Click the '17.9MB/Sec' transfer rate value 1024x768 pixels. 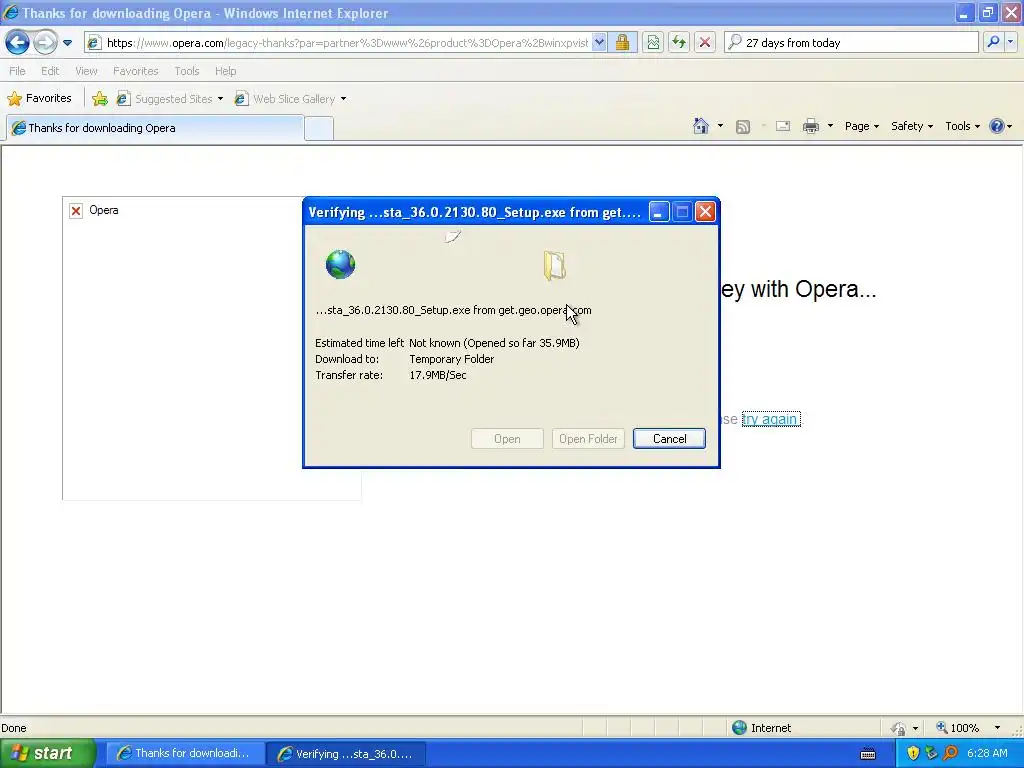click(438, 376)
